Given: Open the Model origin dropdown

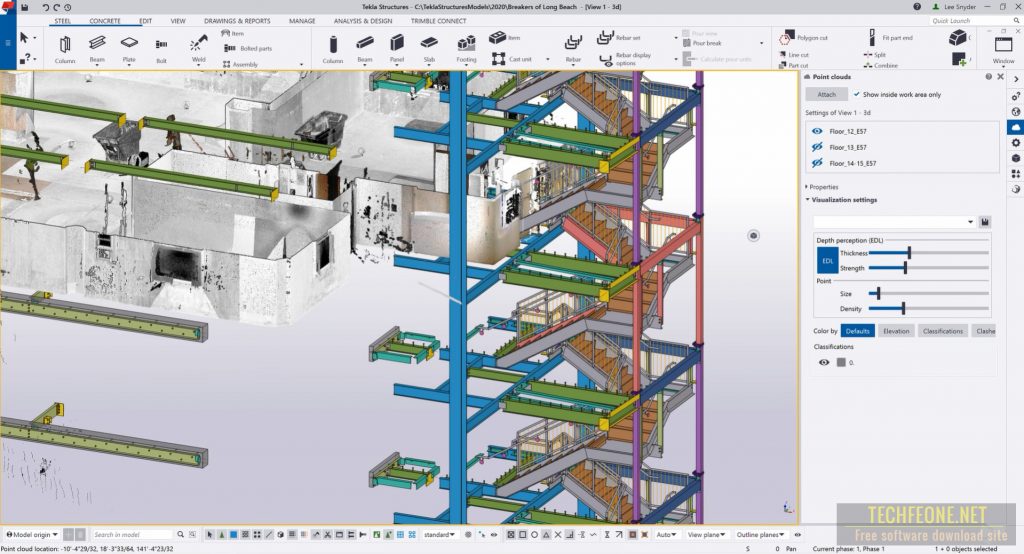Looking at the screenshot, I should (32, 534).
